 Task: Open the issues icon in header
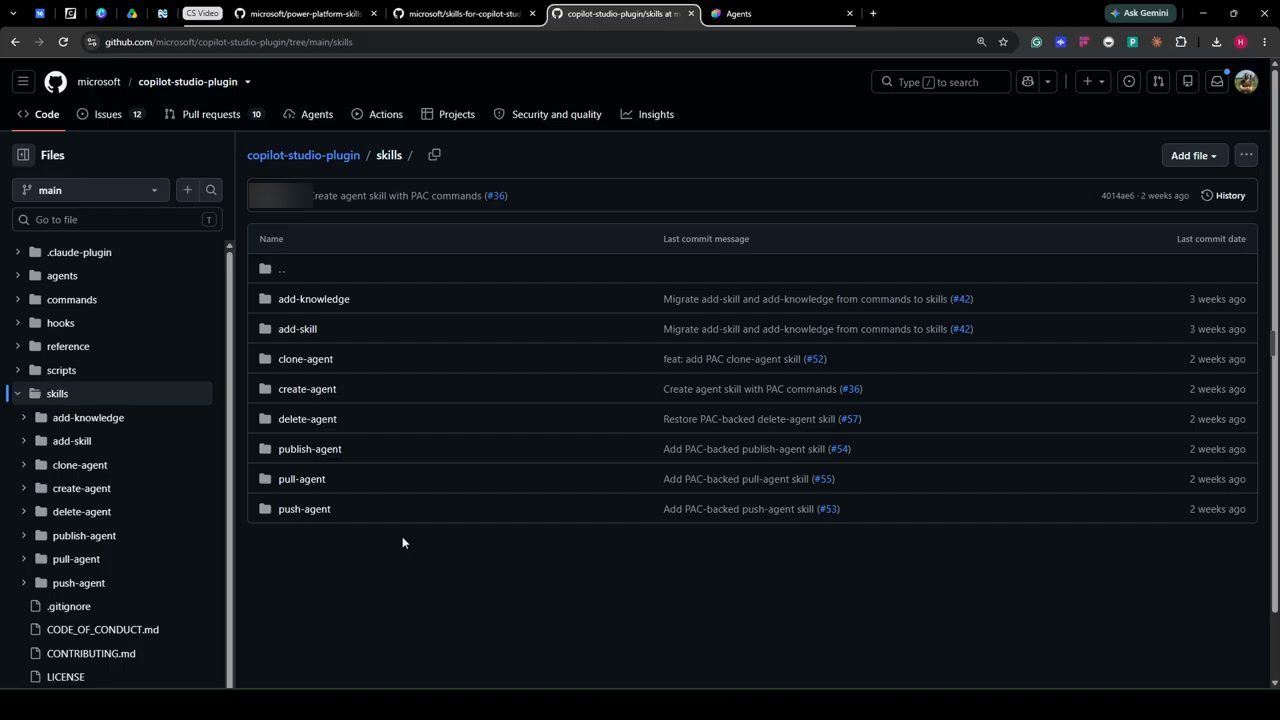(x=1129, y=82)
